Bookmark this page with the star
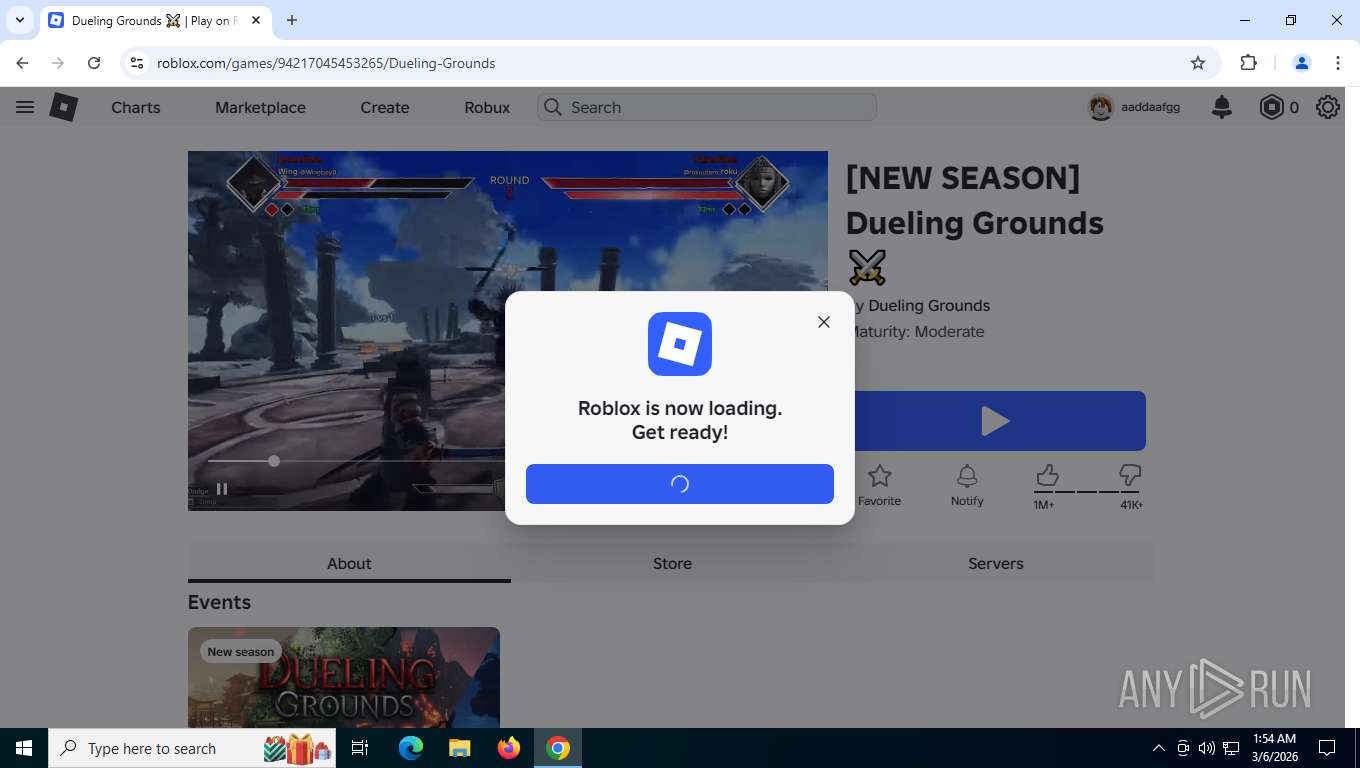Image resolution: width=1360 pixels, height=768 pixels. (x=1198, y=63)
